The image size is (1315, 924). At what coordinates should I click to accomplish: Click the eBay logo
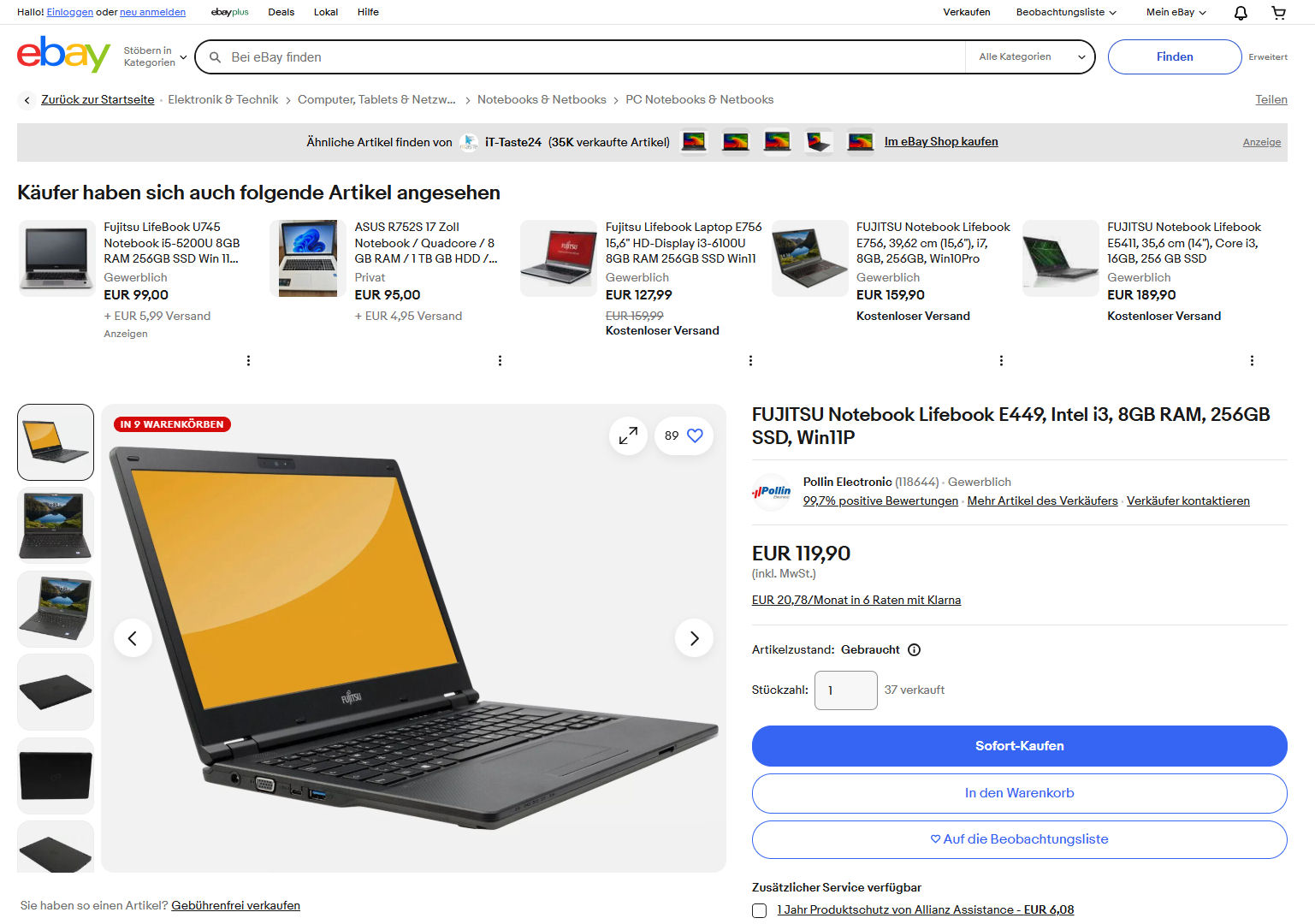(63, 55)
